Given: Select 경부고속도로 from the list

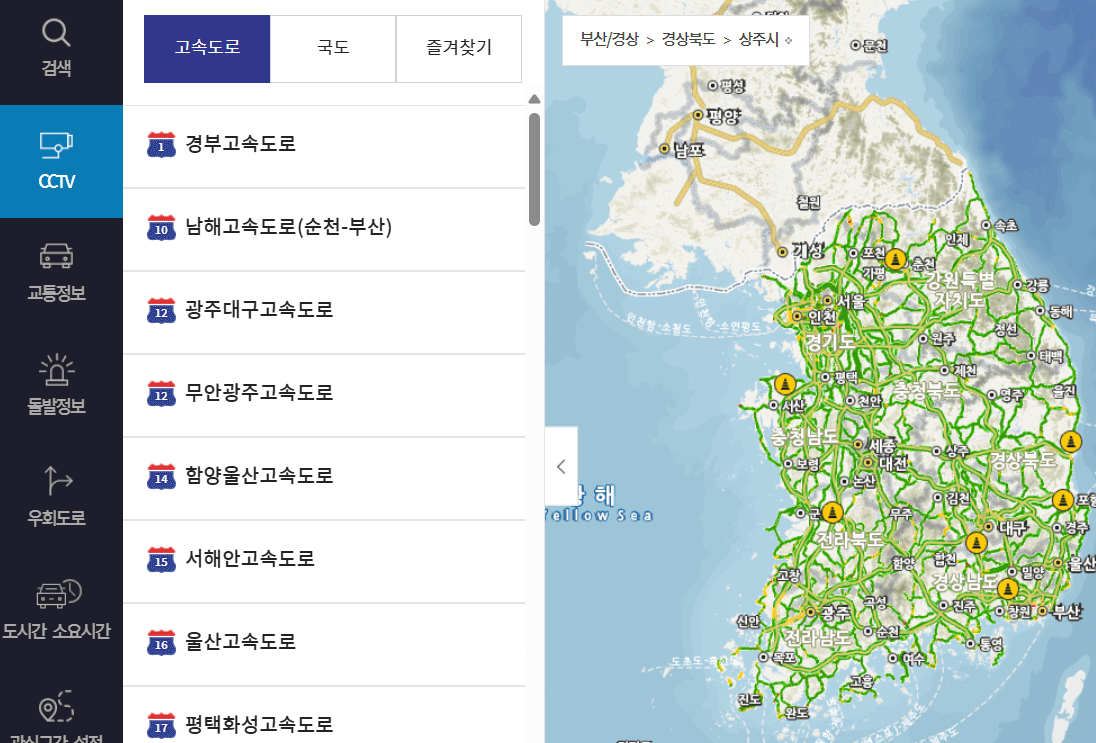Looking at the screenshot, I should coord(324,147).
